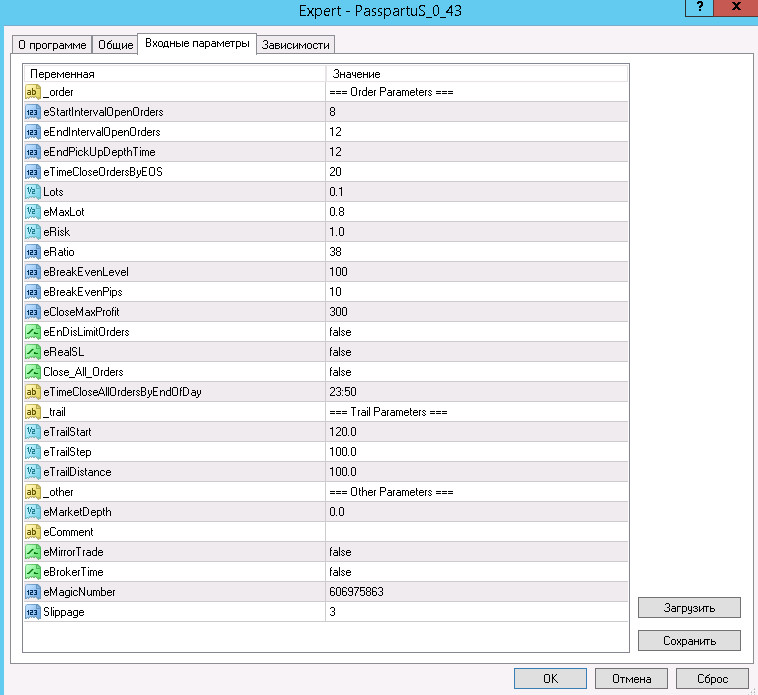Click the empty eComment value cell
This screenshot has height=695, width=758.
coord(477,532)
